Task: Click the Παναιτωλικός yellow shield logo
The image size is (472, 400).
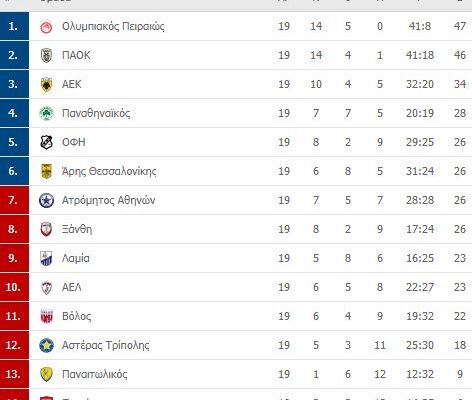Action: (x=46, y=374)
